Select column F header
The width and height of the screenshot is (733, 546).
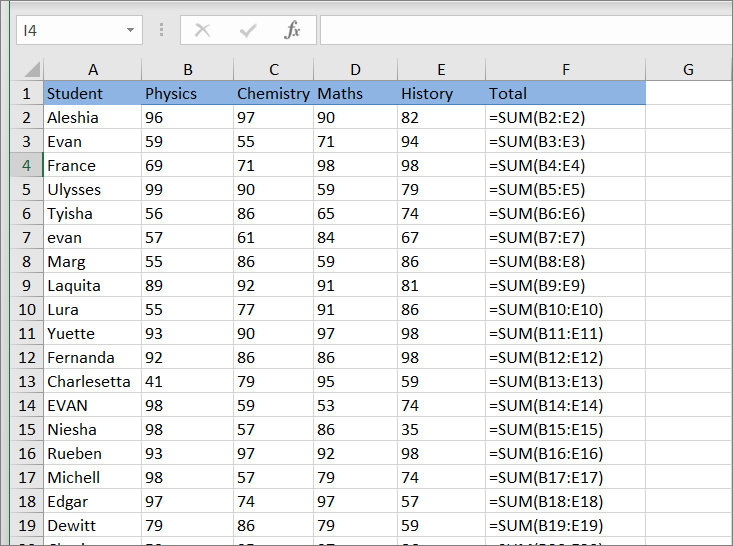565,69
